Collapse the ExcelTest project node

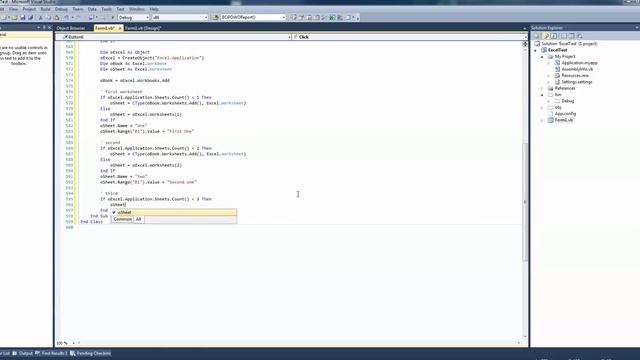536,50
